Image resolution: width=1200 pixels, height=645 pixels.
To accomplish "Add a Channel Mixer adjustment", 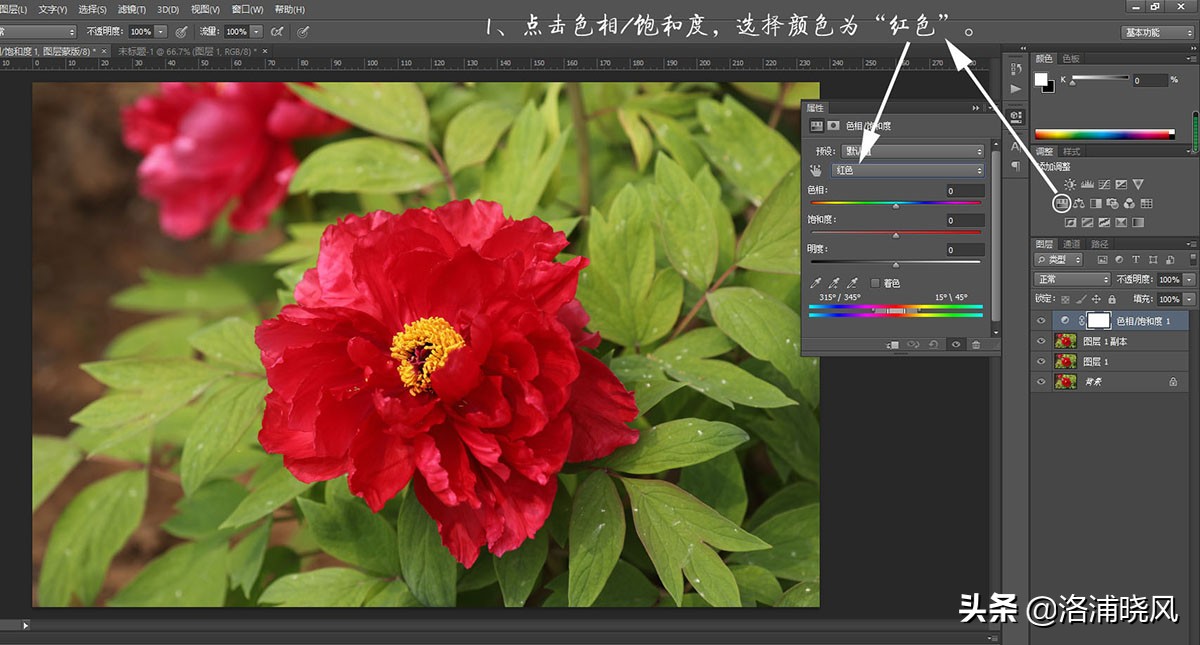I will pos(1129,204).
